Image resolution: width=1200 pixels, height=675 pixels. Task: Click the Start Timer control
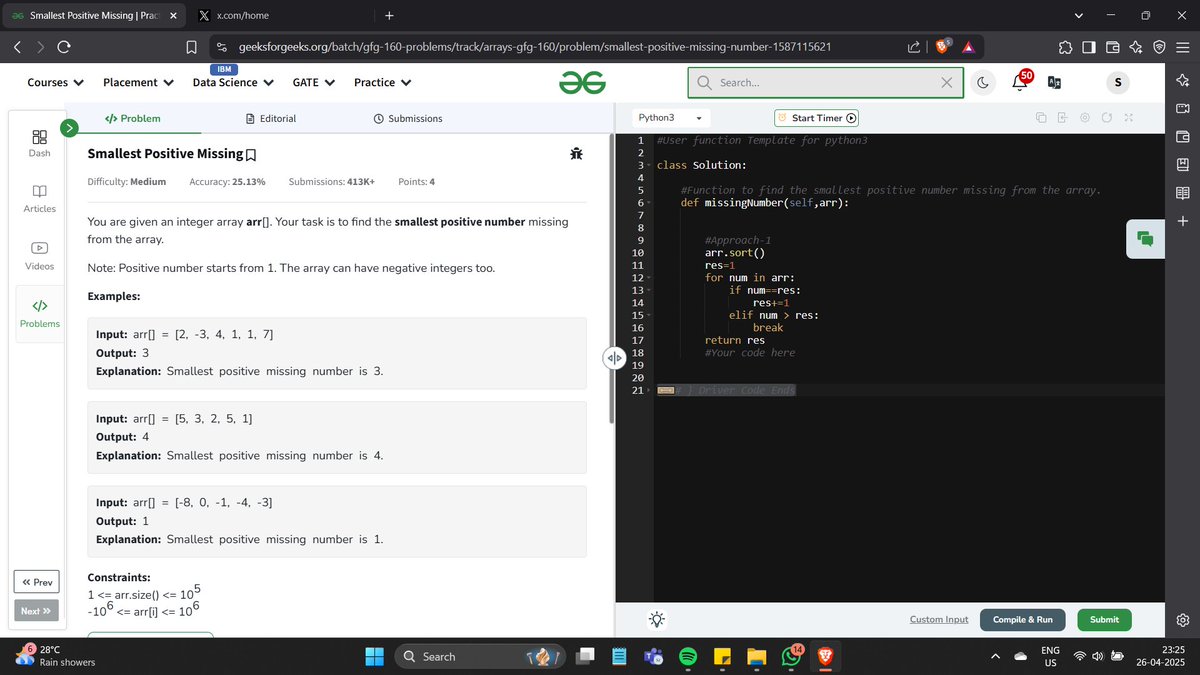click(x=816, y=117)
